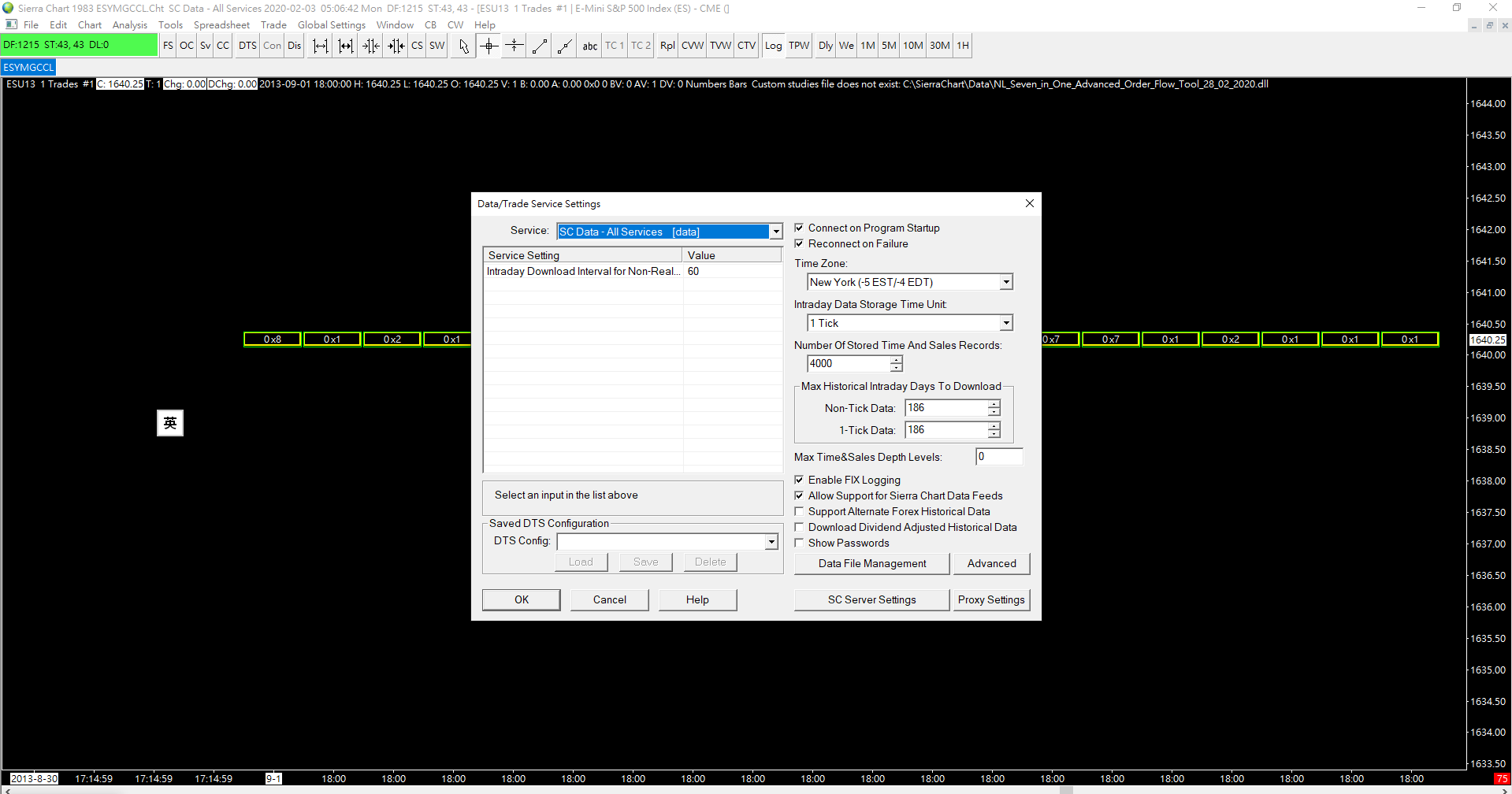Screen dimensions: 1512x794
Task: Open Proxy Settings
Action: click(992, 599)
